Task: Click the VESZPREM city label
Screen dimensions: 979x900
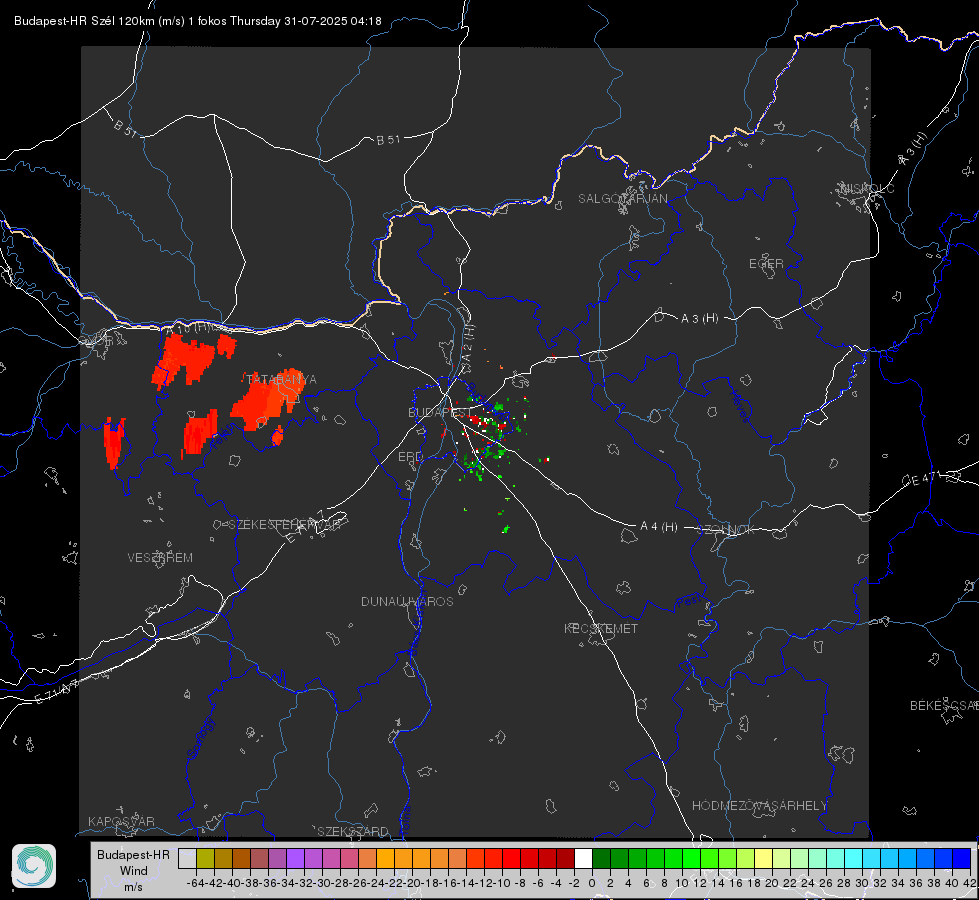Action: [160, 558]
